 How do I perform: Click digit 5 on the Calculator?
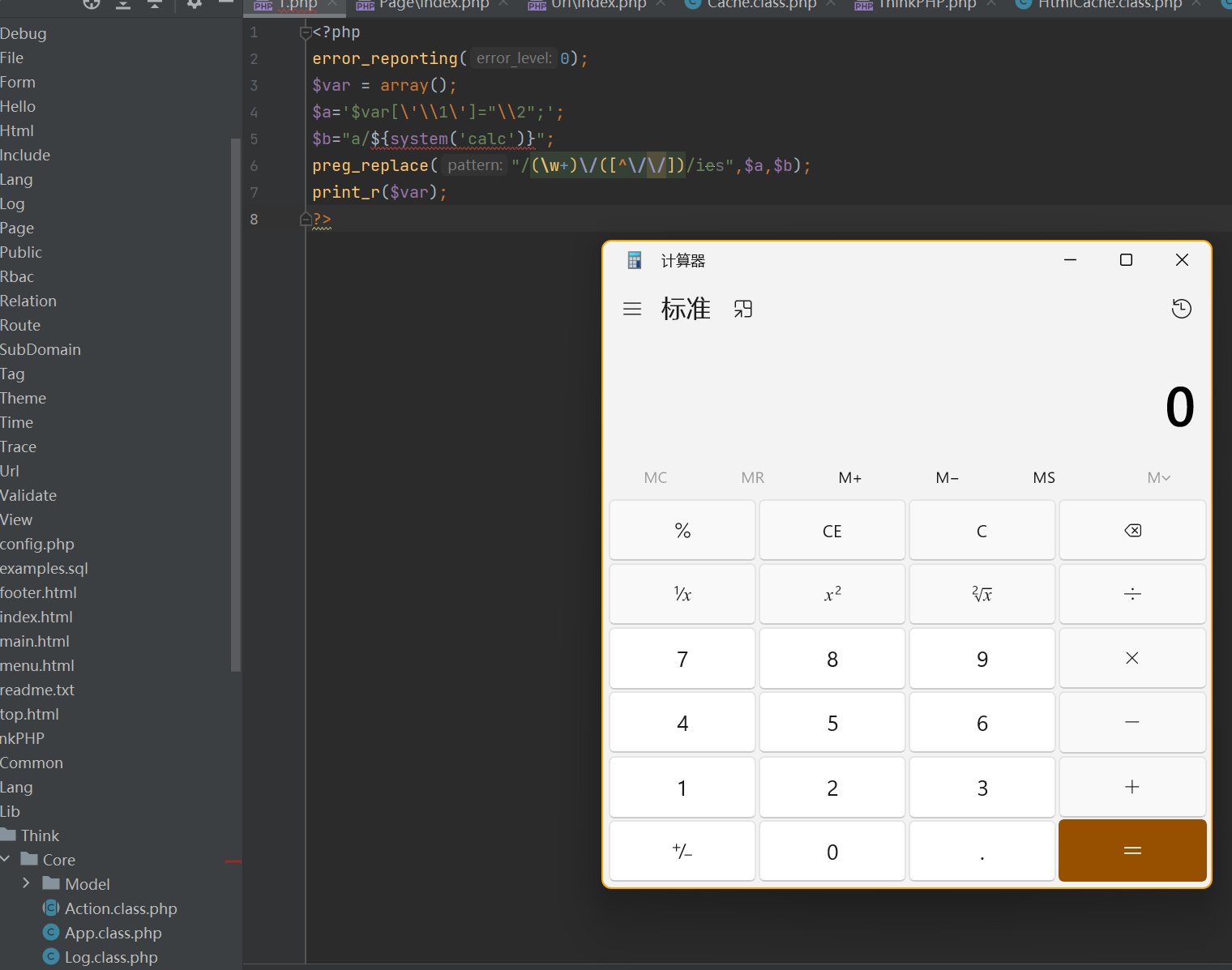[x=832, y=722]
